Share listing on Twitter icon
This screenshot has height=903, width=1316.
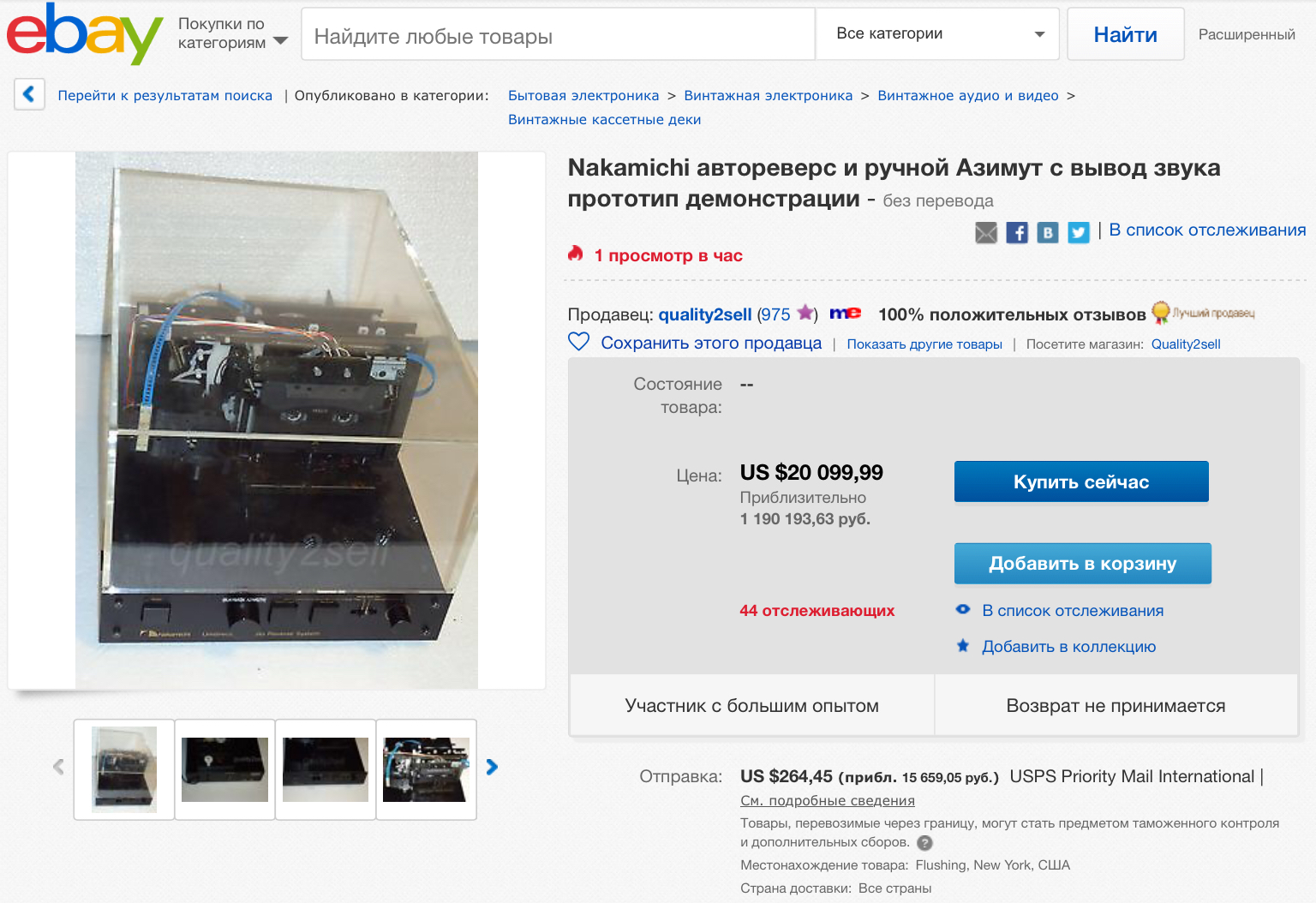coord(1079,232)
